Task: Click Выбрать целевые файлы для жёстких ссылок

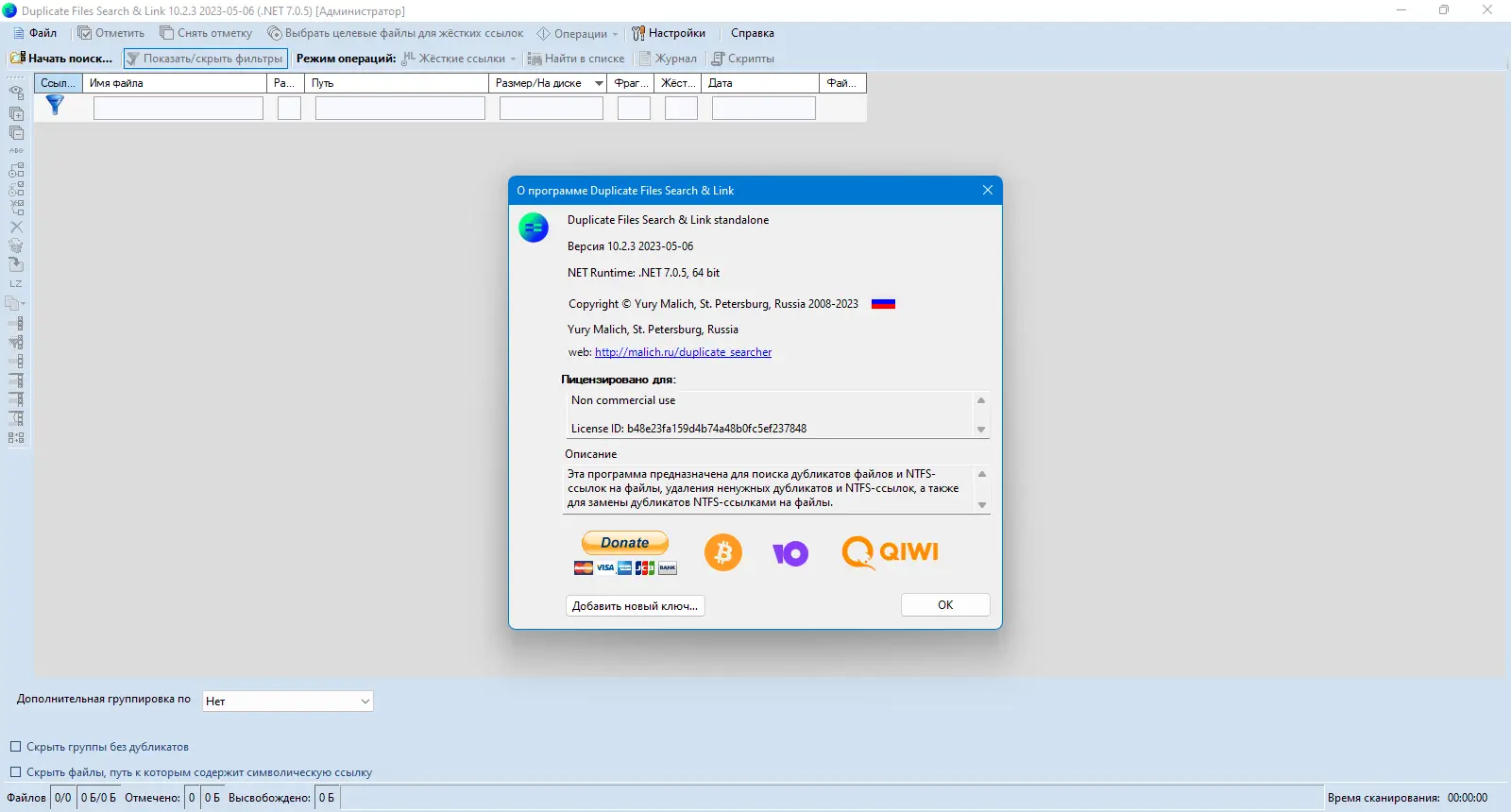Action: click(395, 33)
